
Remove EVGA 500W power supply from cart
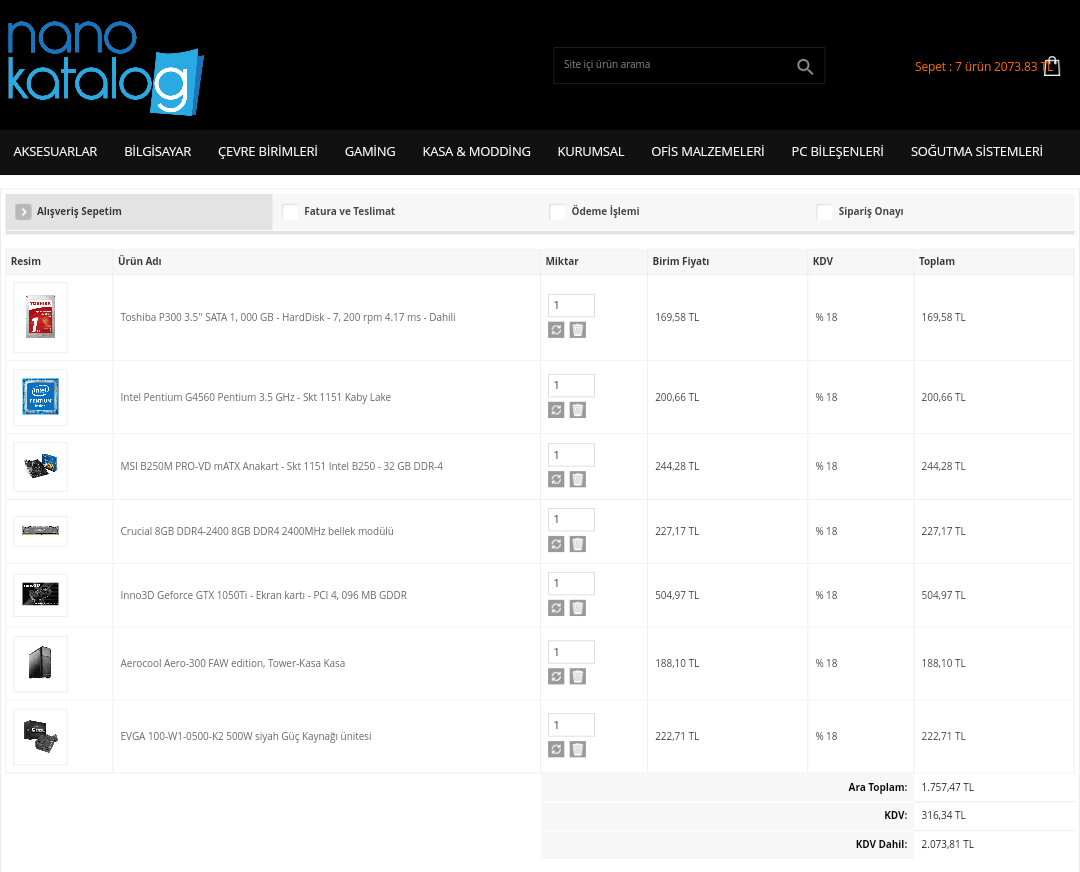(578, 749)
